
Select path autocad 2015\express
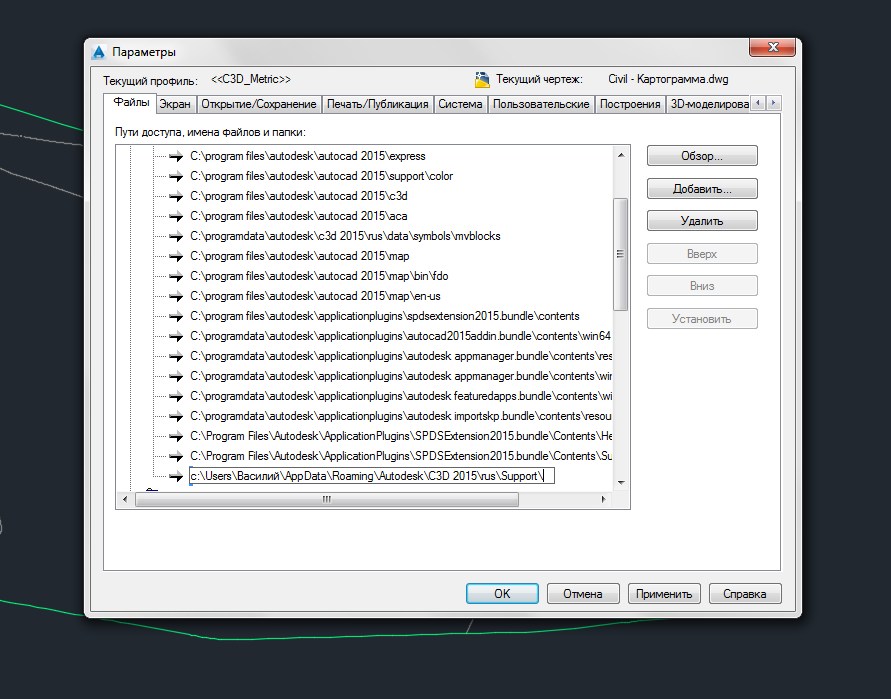(x=308, y=156)
